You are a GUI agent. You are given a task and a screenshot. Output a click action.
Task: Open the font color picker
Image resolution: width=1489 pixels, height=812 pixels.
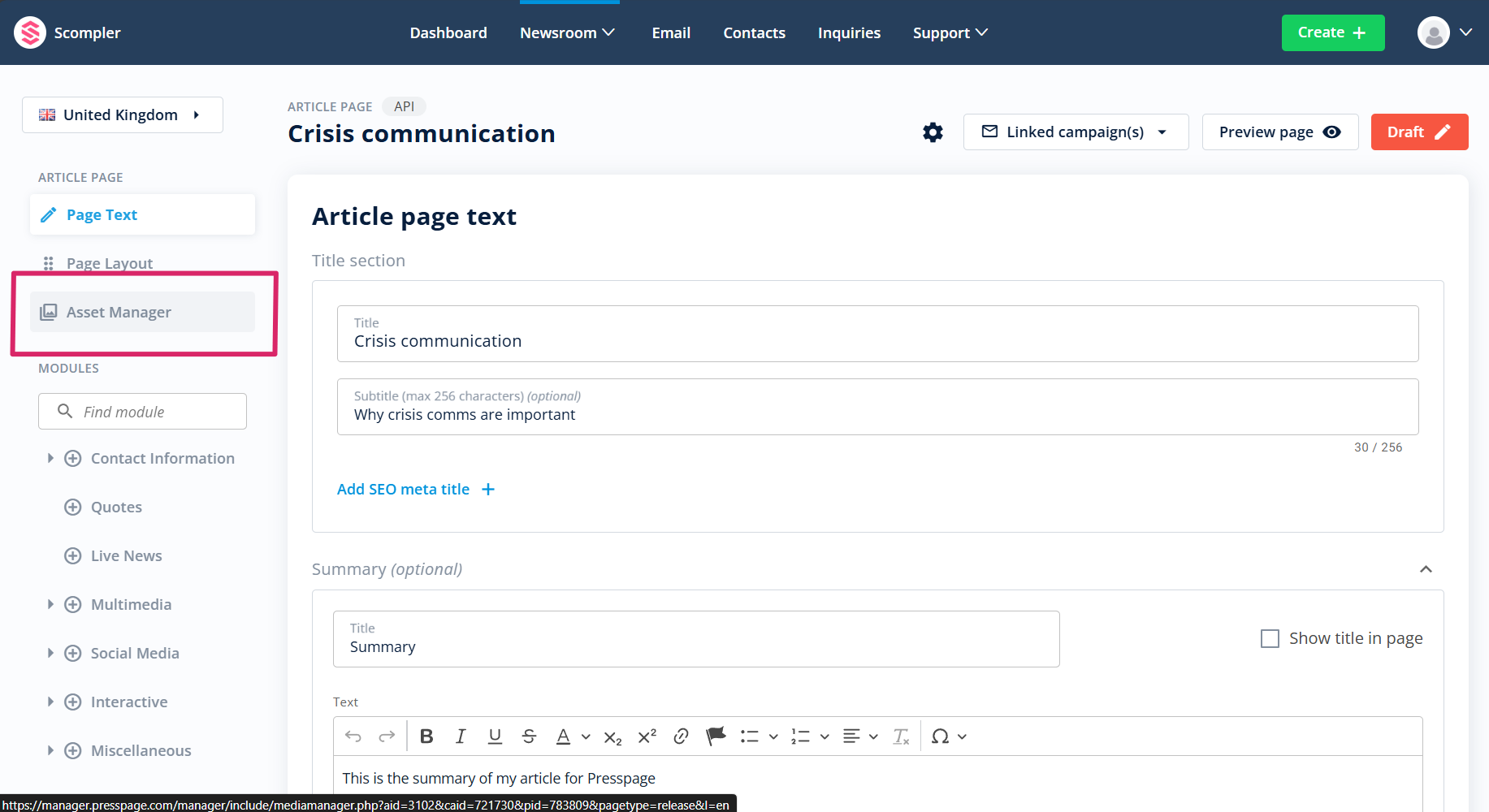click(564, 736)
